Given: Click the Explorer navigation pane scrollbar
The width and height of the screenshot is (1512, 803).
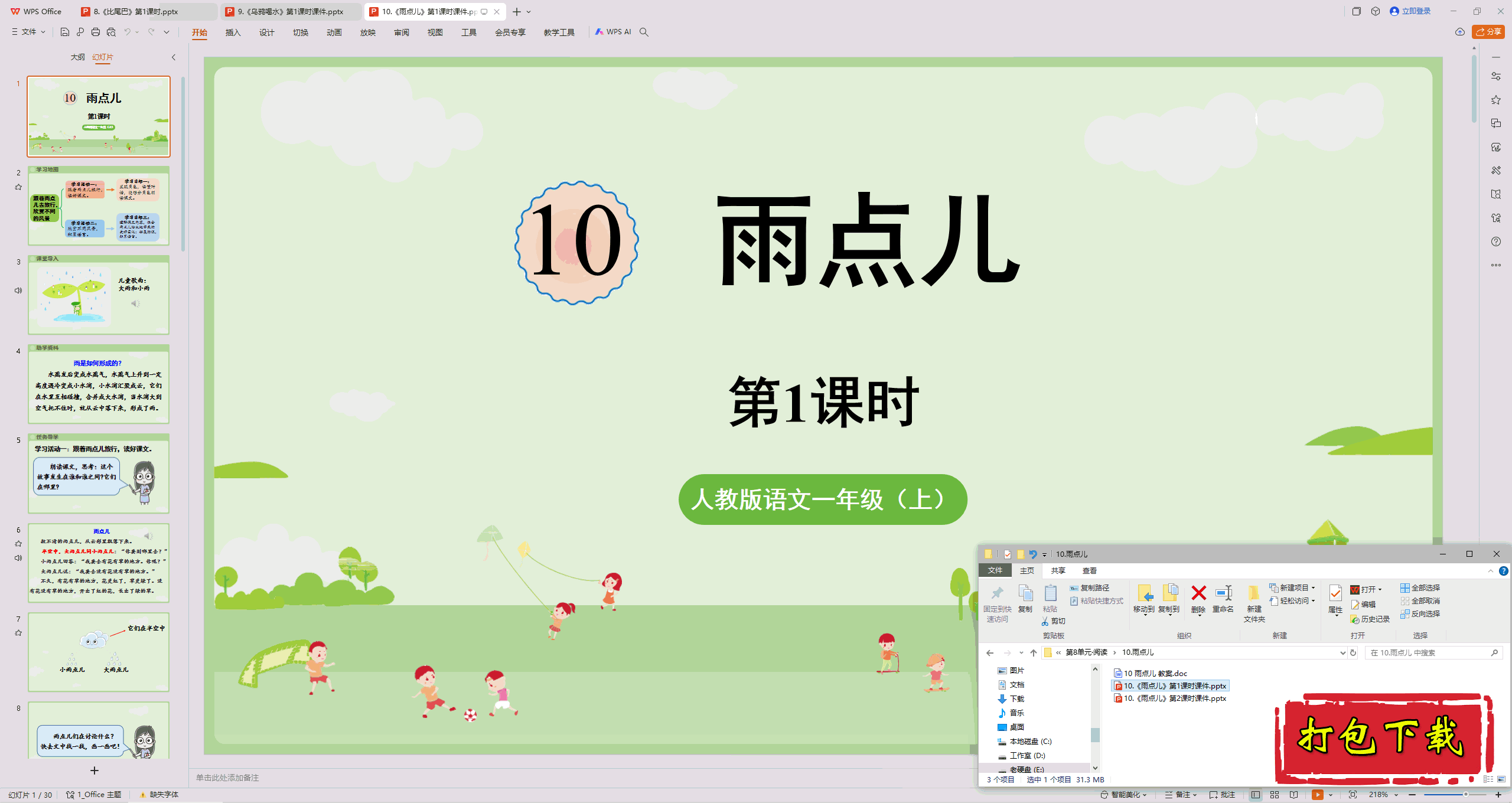Looking at the screenshot, I should pyautogui.click(x=1095, y=735).
